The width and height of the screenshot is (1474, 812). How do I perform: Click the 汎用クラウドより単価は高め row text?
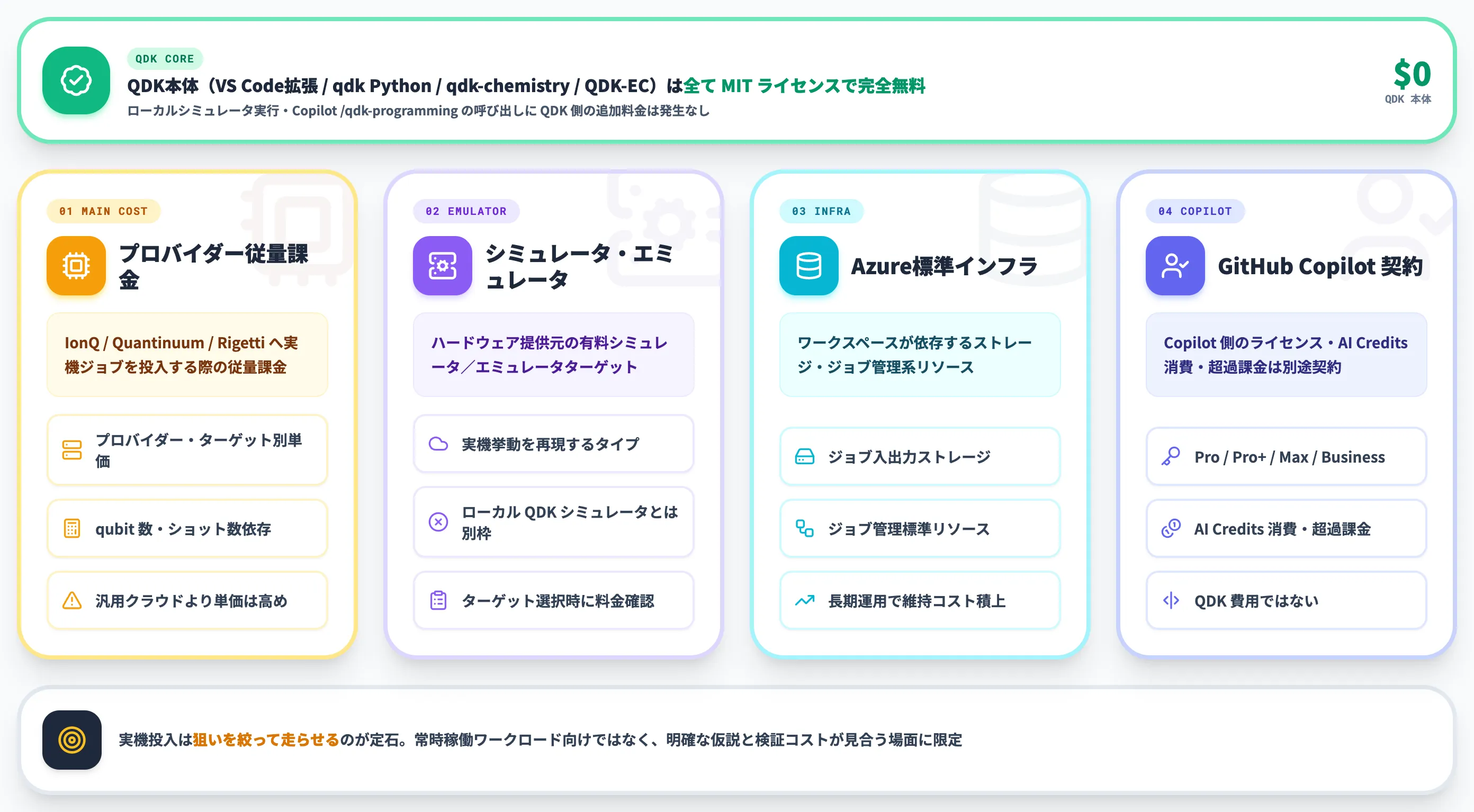[x=191, y=601]
